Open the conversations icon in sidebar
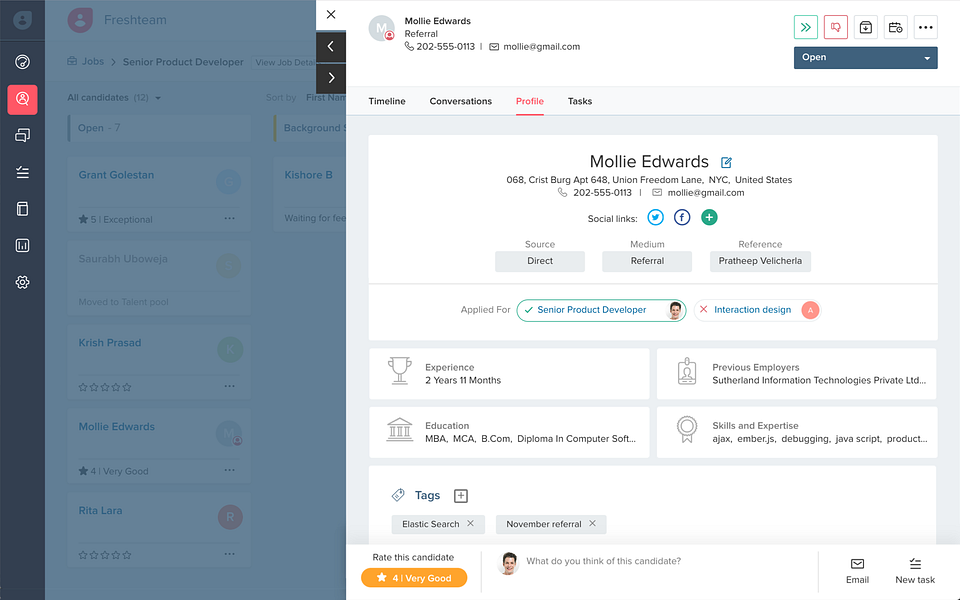 pyautogui.click(x=22, y=135)
